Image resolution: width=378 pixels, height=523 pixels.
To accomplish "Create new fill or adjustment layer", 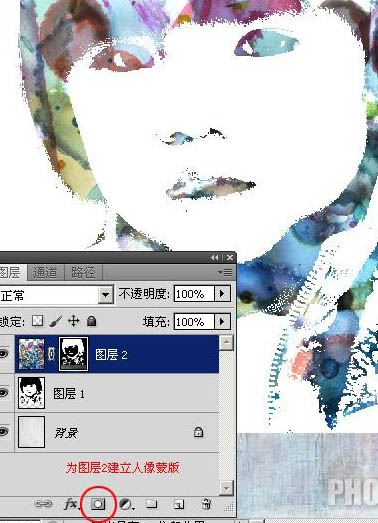I will [126, 504].
